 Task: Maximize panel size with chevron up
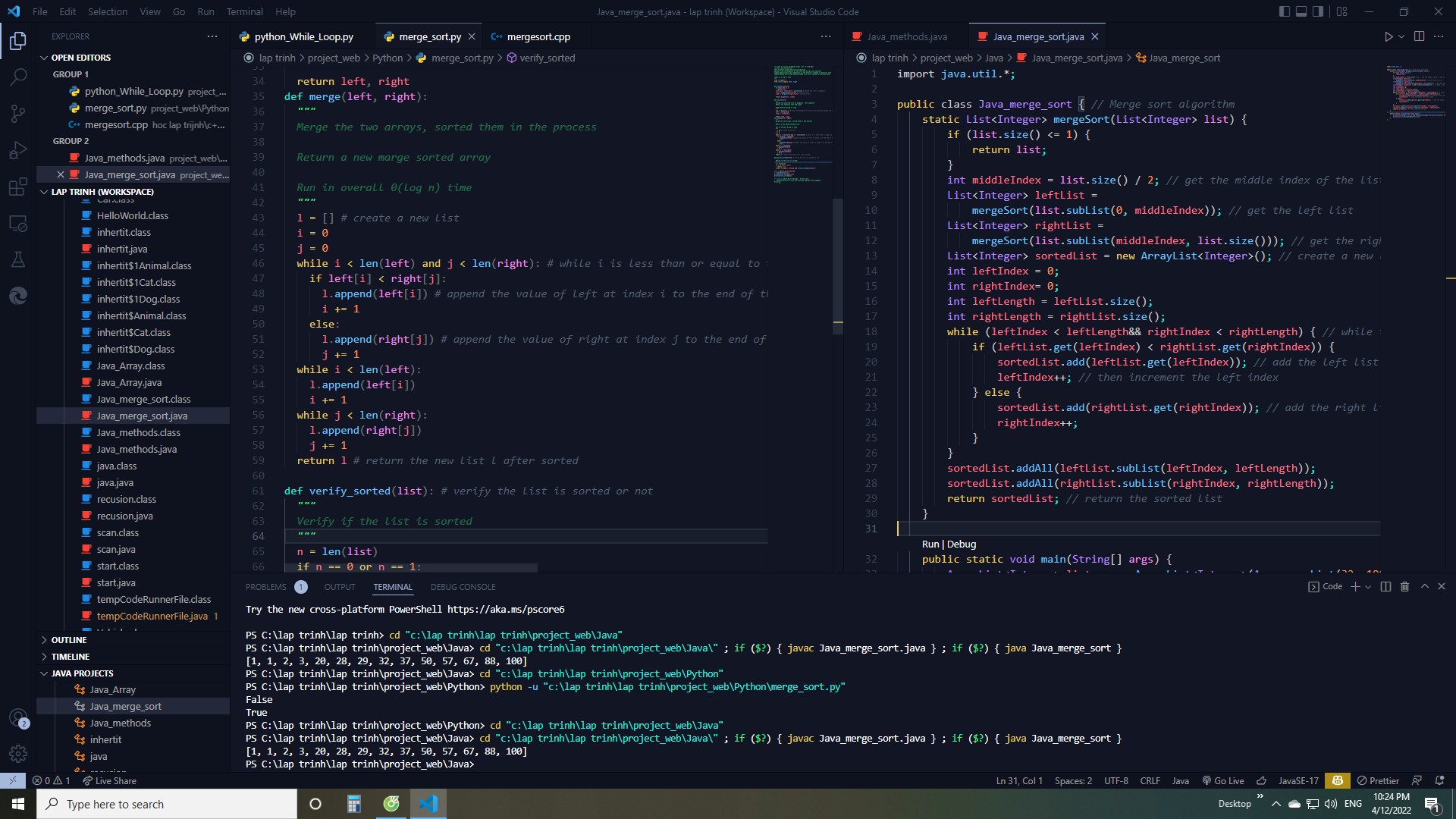tap(1424, 586)
